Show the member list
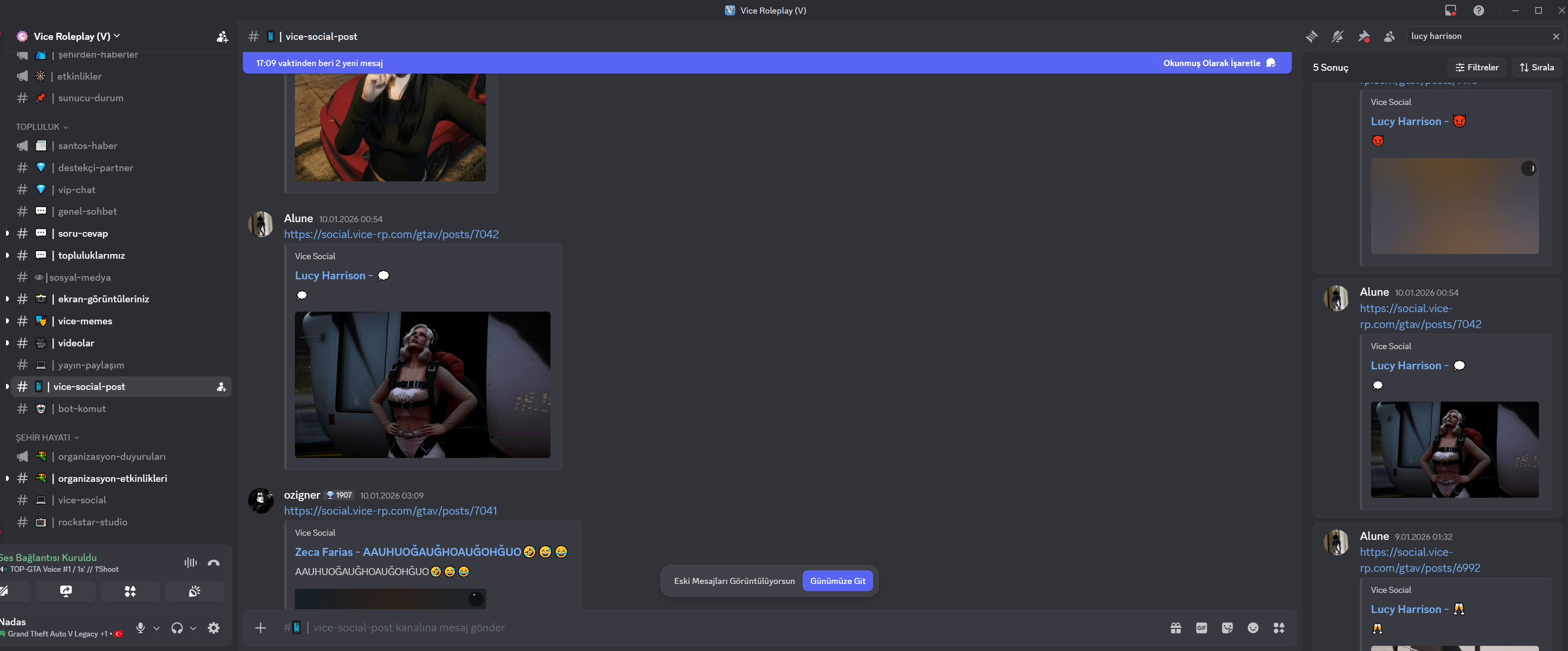 coord(1389,37)
